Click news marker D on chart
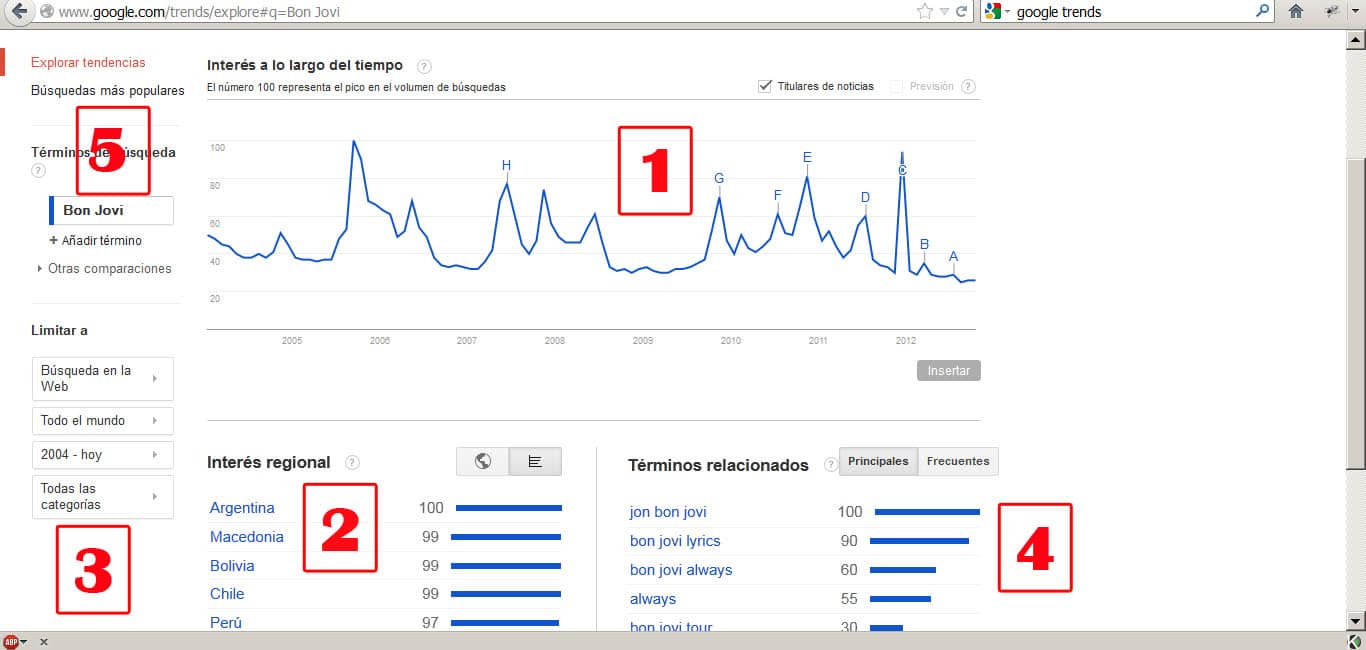The image size is (1366, 650). pos(865,197)
